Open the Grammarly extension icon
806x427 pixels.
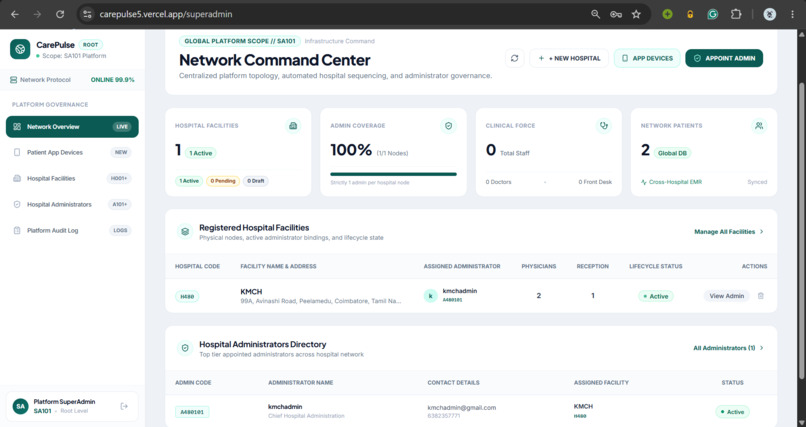[712, 14]
